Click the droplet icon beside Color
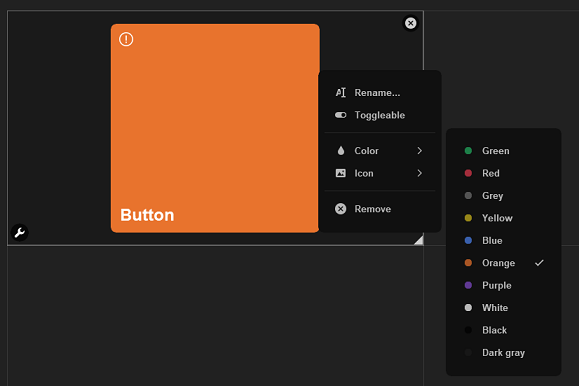The width and height of the screenshot is (579, 386). coord(340,151)
